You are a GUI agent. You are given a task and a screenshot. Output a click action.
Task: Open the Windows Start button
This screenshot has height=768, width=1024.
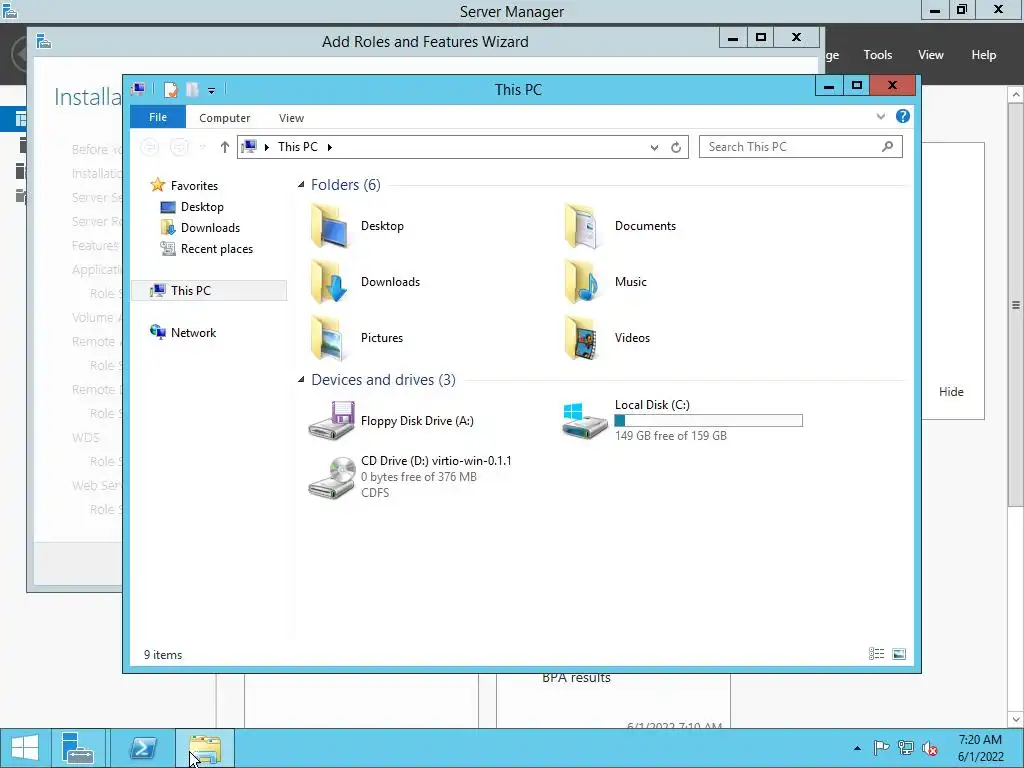(25, 748)
